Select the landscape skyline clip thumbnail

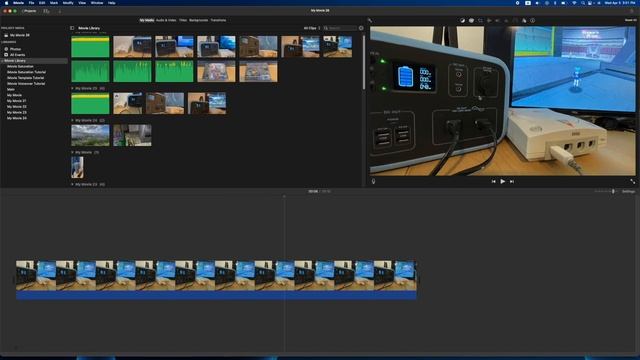[x=90, y=136]
